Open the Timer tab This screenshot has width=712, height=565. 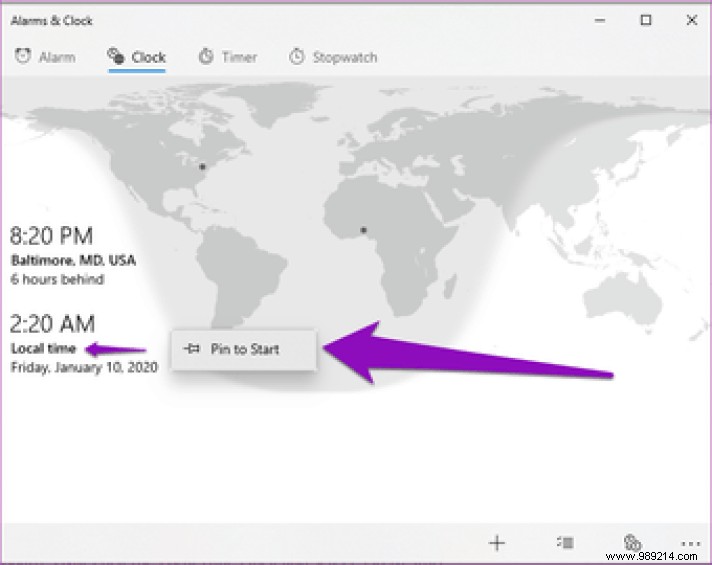(x=228, y=57)
